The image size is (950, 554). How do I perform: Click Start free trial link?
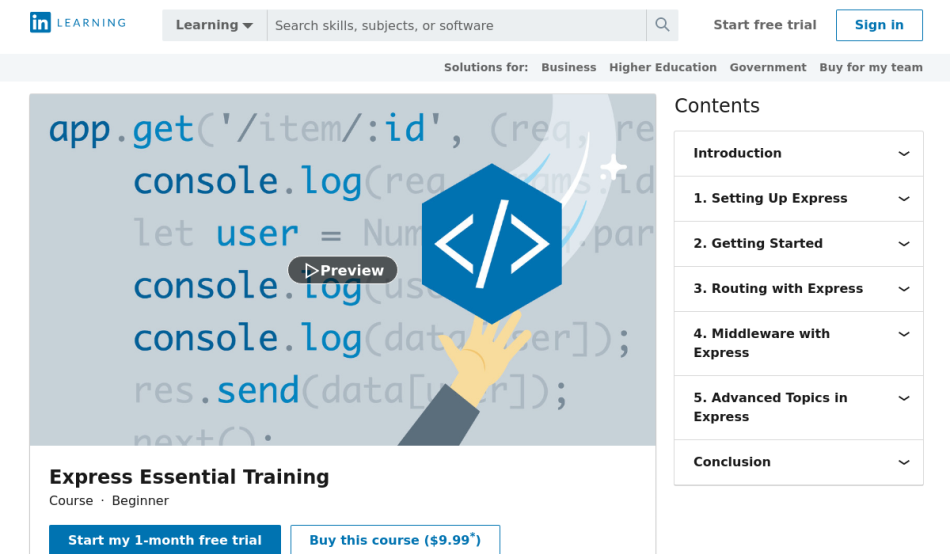765,25
